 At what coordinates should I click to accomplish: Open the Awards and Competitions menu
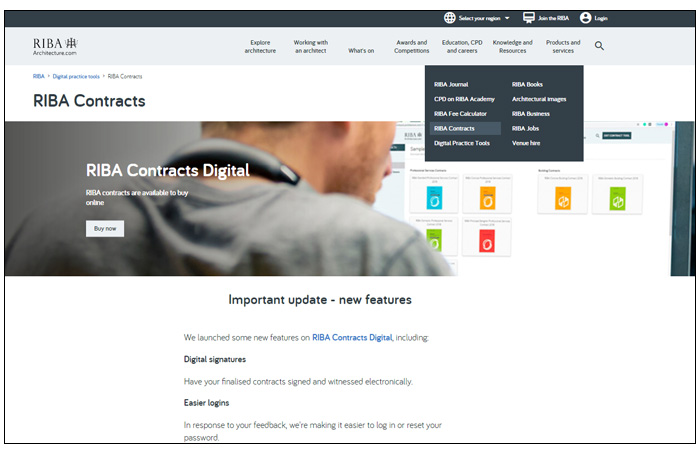coord(412,46)
